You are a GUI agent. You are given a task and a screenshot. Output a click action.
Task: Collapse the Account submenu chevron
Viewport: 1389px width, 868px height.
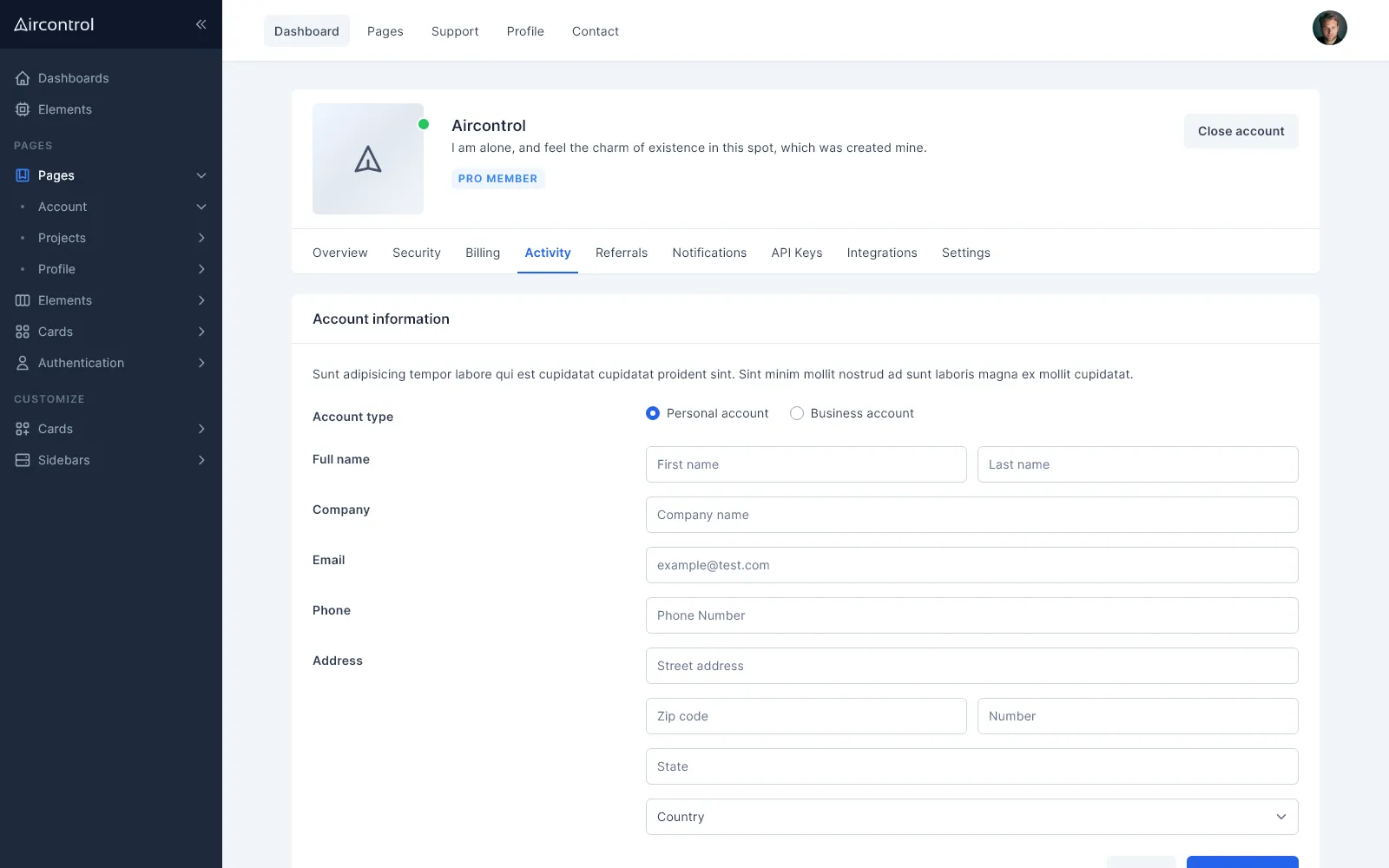(201, 207)
